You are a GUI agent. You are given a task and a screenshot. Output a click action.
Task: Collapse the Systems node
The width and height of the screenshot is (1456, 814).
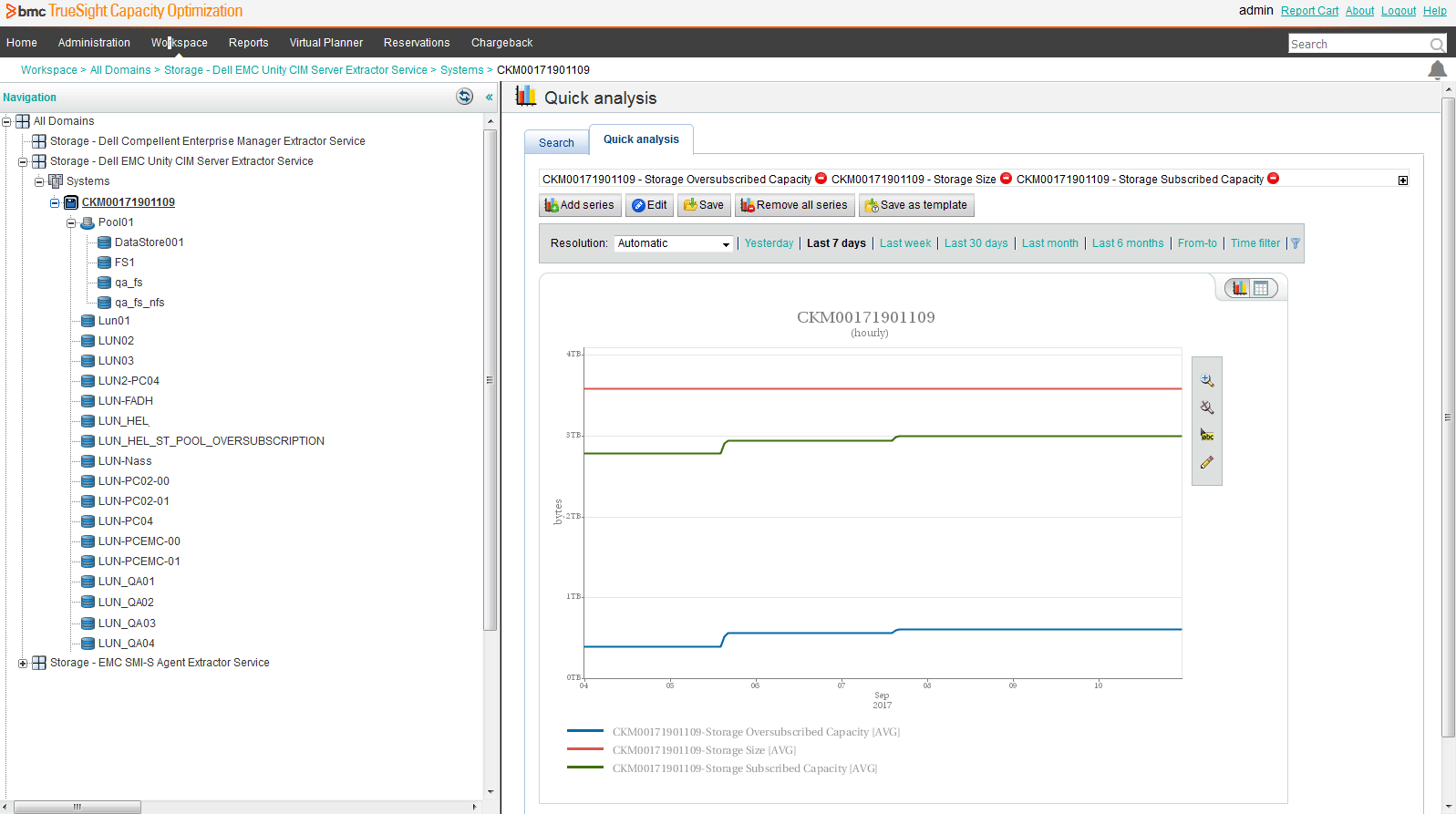click(39, 181)
